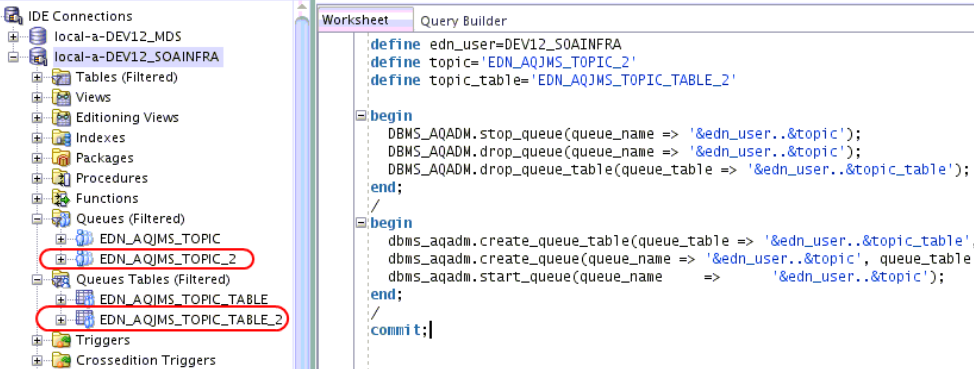Expand the Views node

(x=37, y=98)
